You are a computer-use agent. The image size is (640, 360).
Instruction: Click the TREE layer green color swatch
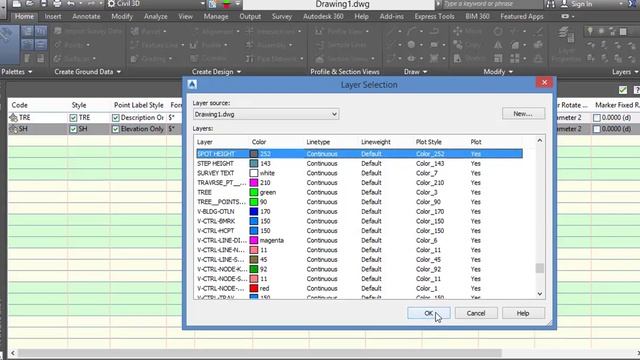coord(254,192)
